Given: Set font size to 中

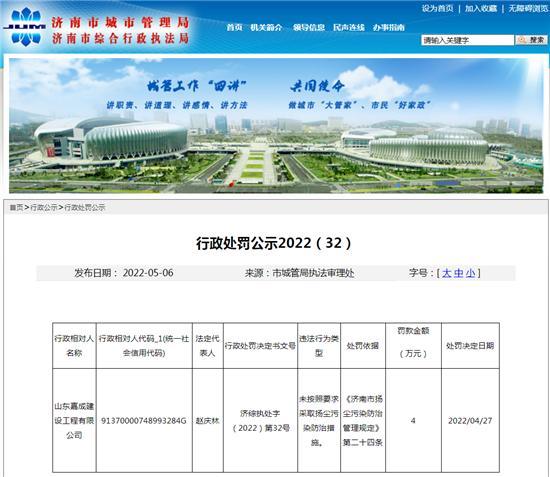Looking at the screenshot, I should [x=458, y=273].
